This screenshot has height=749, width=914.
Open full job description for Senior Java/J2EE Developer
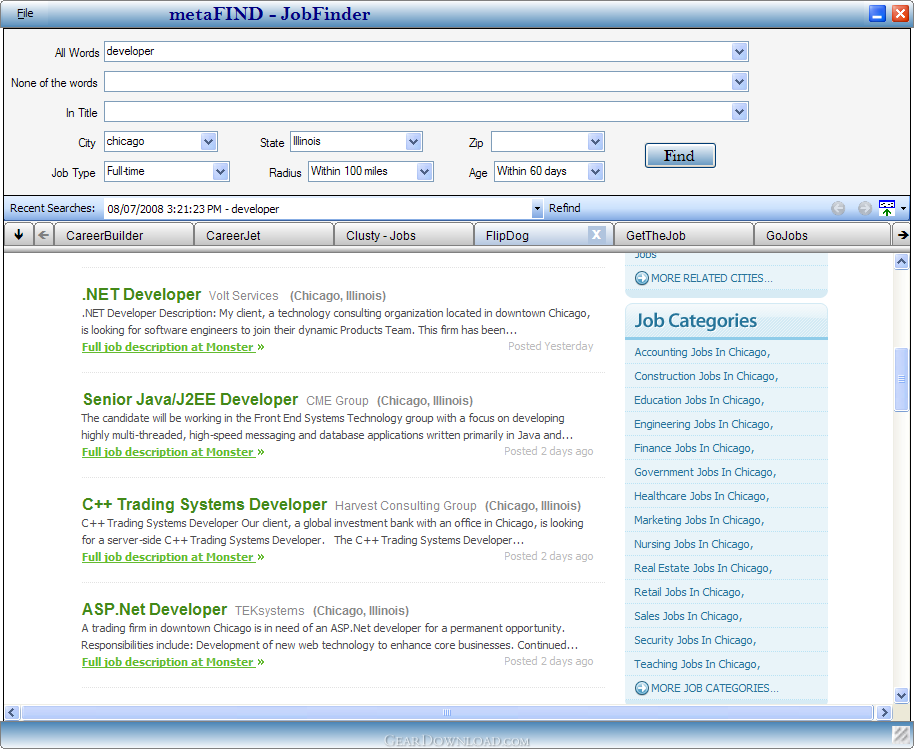[x=173, y=452]
